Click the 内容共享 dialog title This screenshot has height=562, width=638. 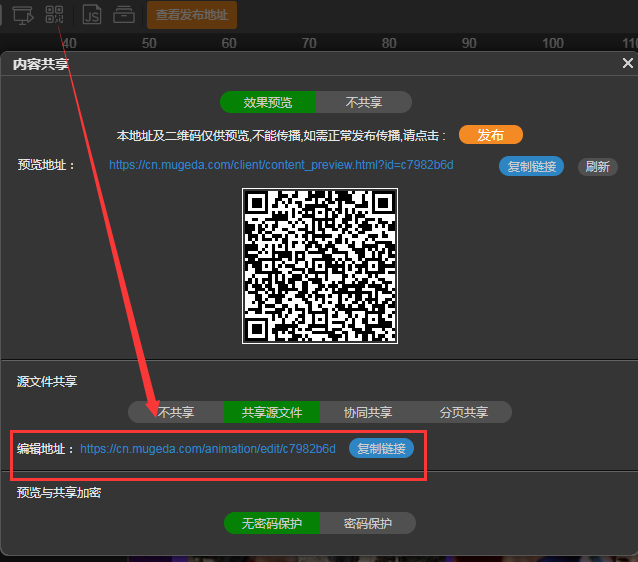tap(41, 64)
